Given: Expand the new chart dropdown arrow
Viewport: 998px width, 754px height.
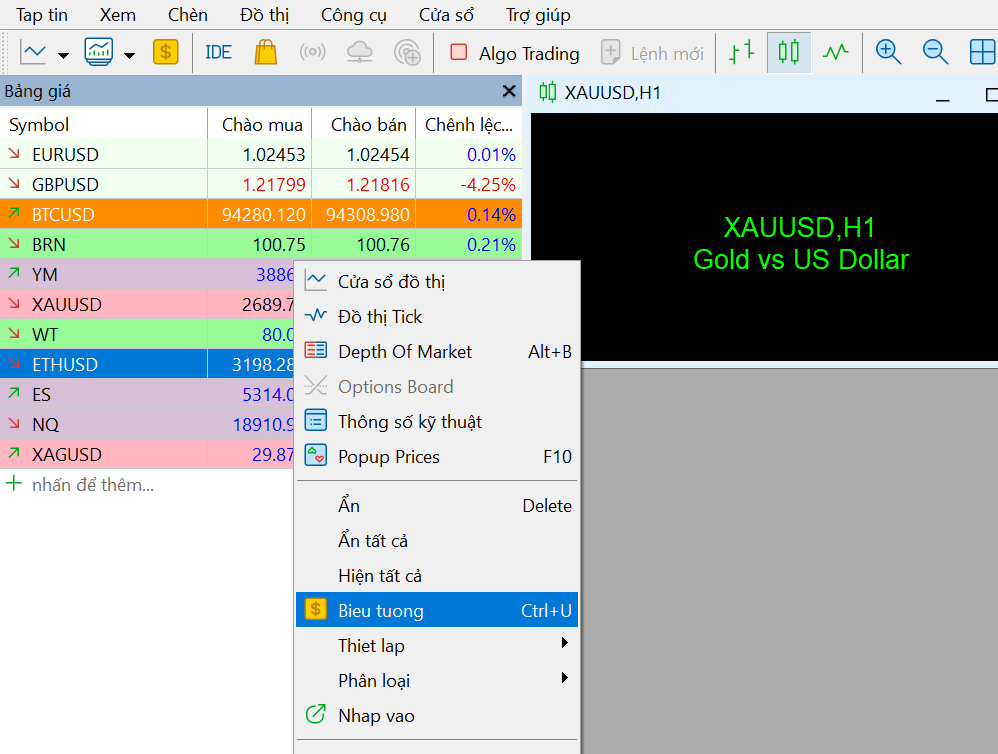Looking at the screenshot, I should pyautogui.click(x=63, y=55).
